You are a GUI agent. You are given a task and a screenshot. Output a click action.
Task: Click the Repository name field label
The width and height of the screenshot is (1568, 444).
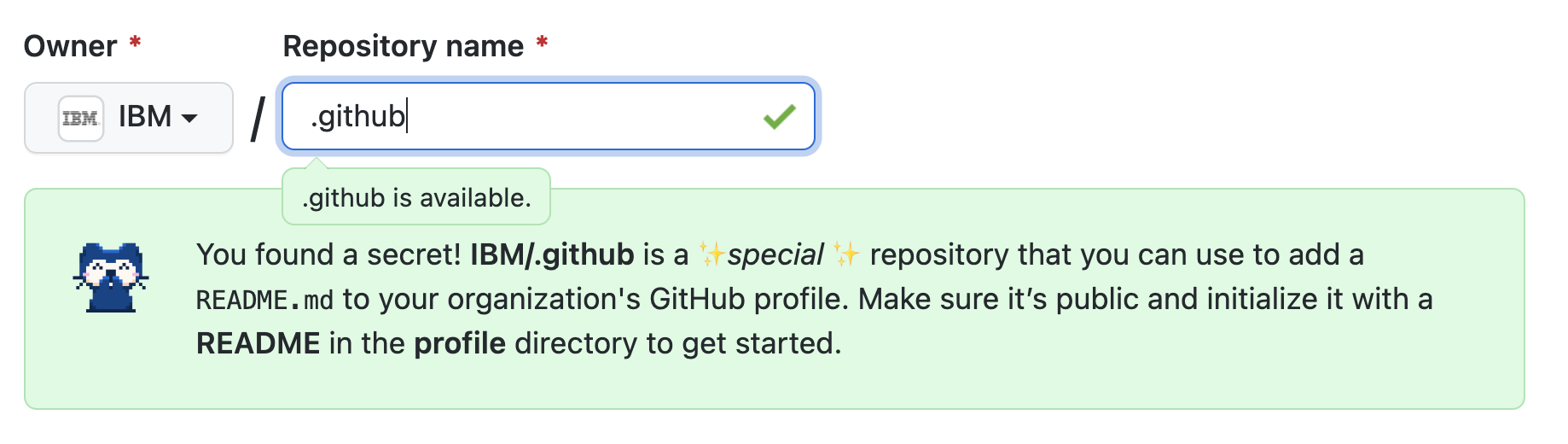pos(404,46)
